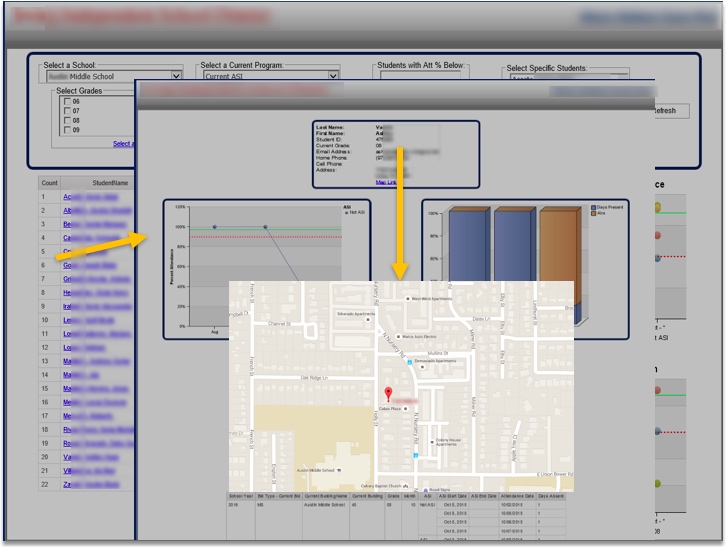Click the ASI End Date column header
The width and height of the screenshot is (726, 547).
(483, 496)
